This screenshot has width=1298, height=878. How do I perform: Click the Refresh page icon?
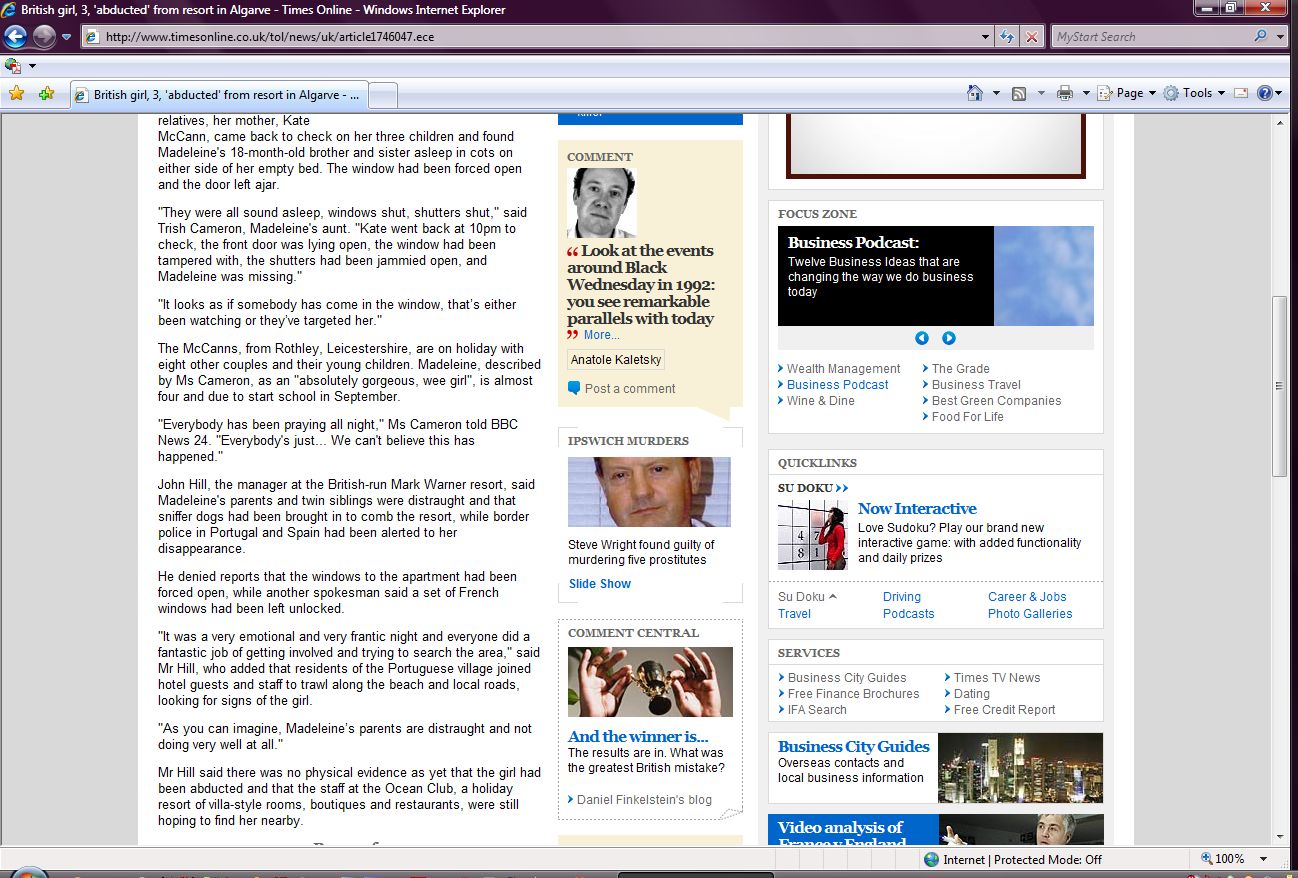1008,37
